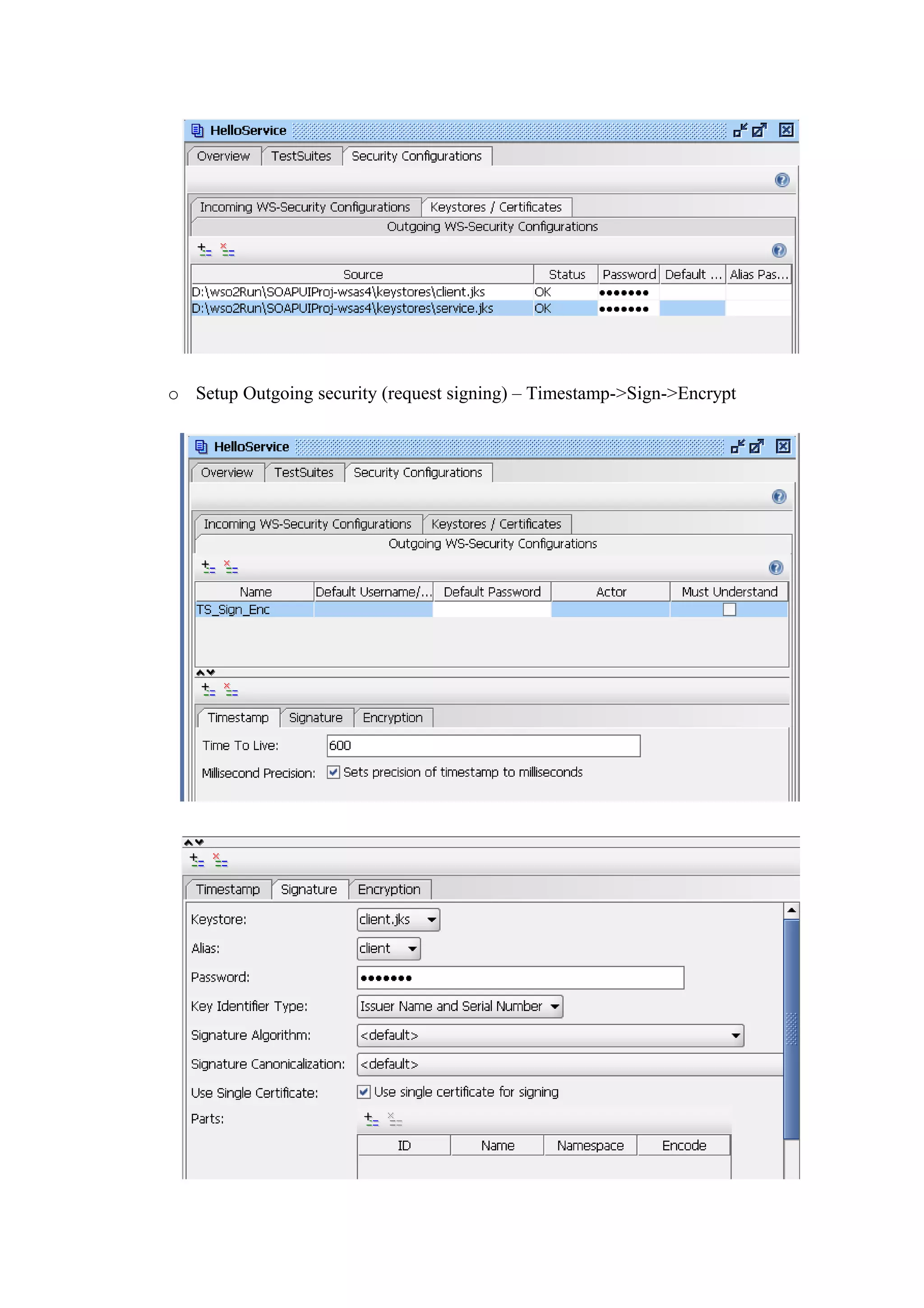The height and width of the screenshot is (1308, 924).
Task: Remove selected keystore in the top Keystores panel
Action: [x=228, y=250]
